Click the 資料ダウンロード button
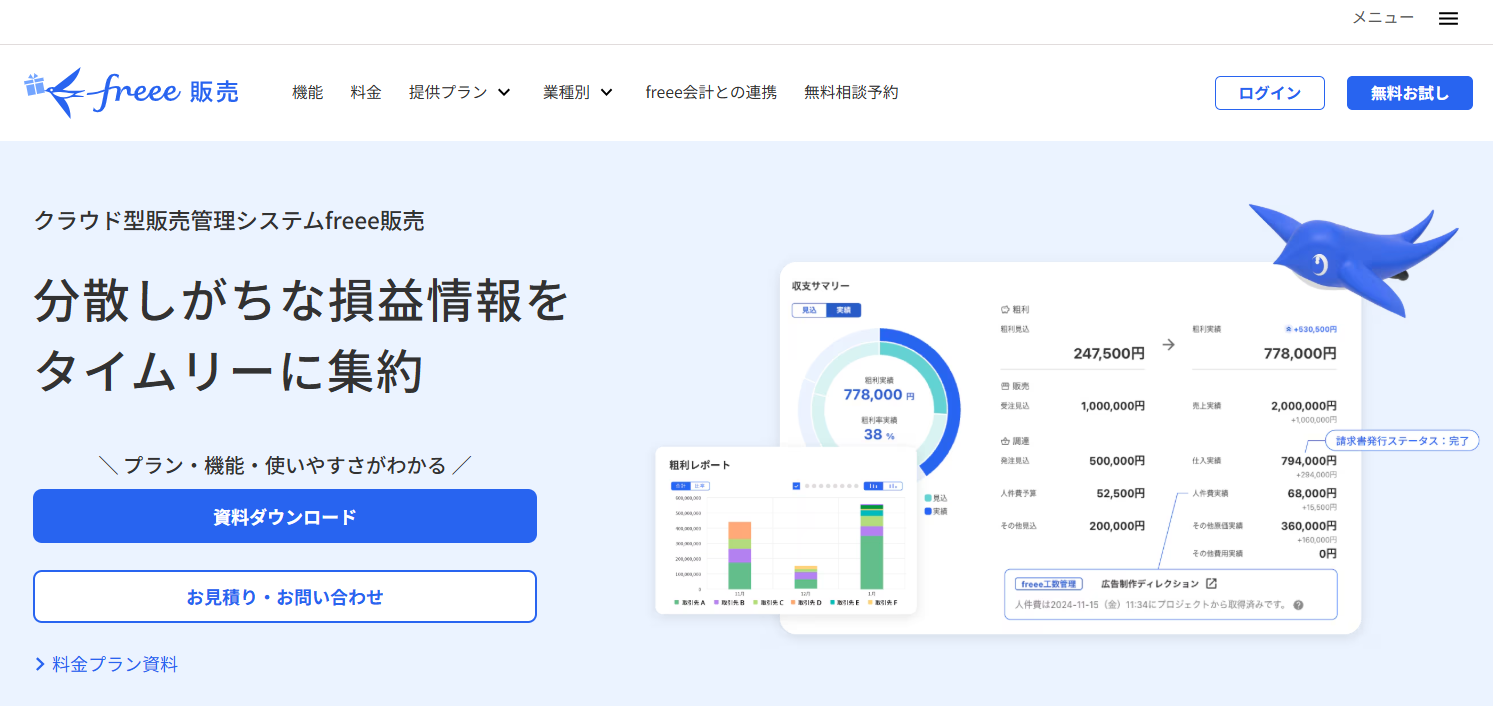Image resolution: width=1493 pixels, height=706 pixels. [285, 516]
